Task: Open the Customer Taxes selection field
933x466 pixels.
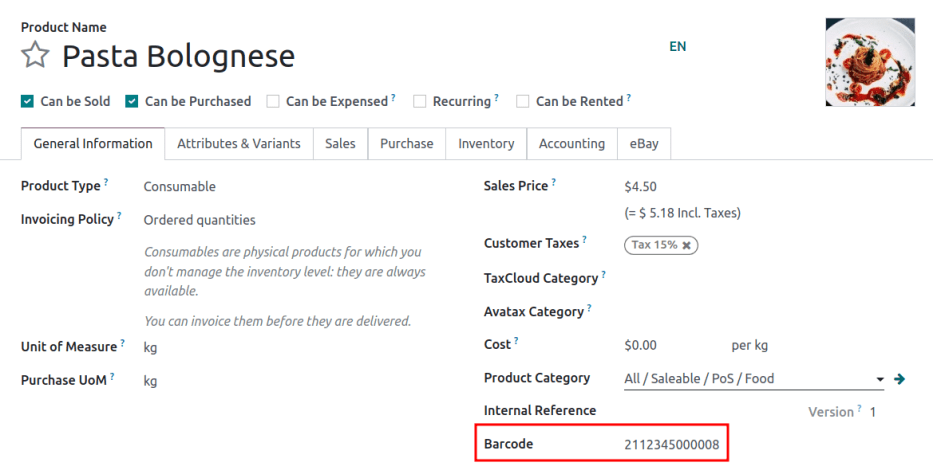Action: 780,245
